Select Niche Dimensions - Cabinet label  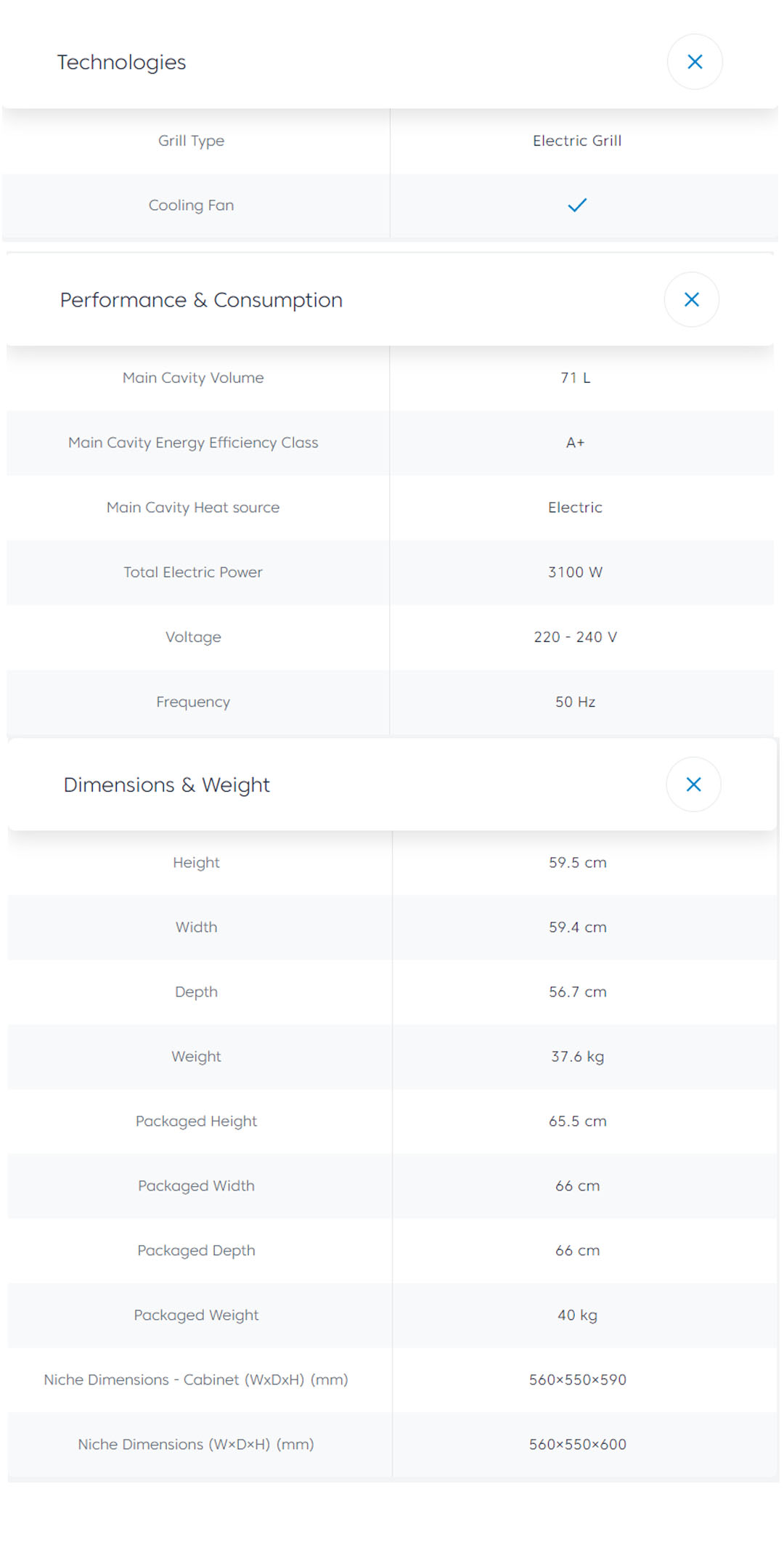[x=196, y=1380]
